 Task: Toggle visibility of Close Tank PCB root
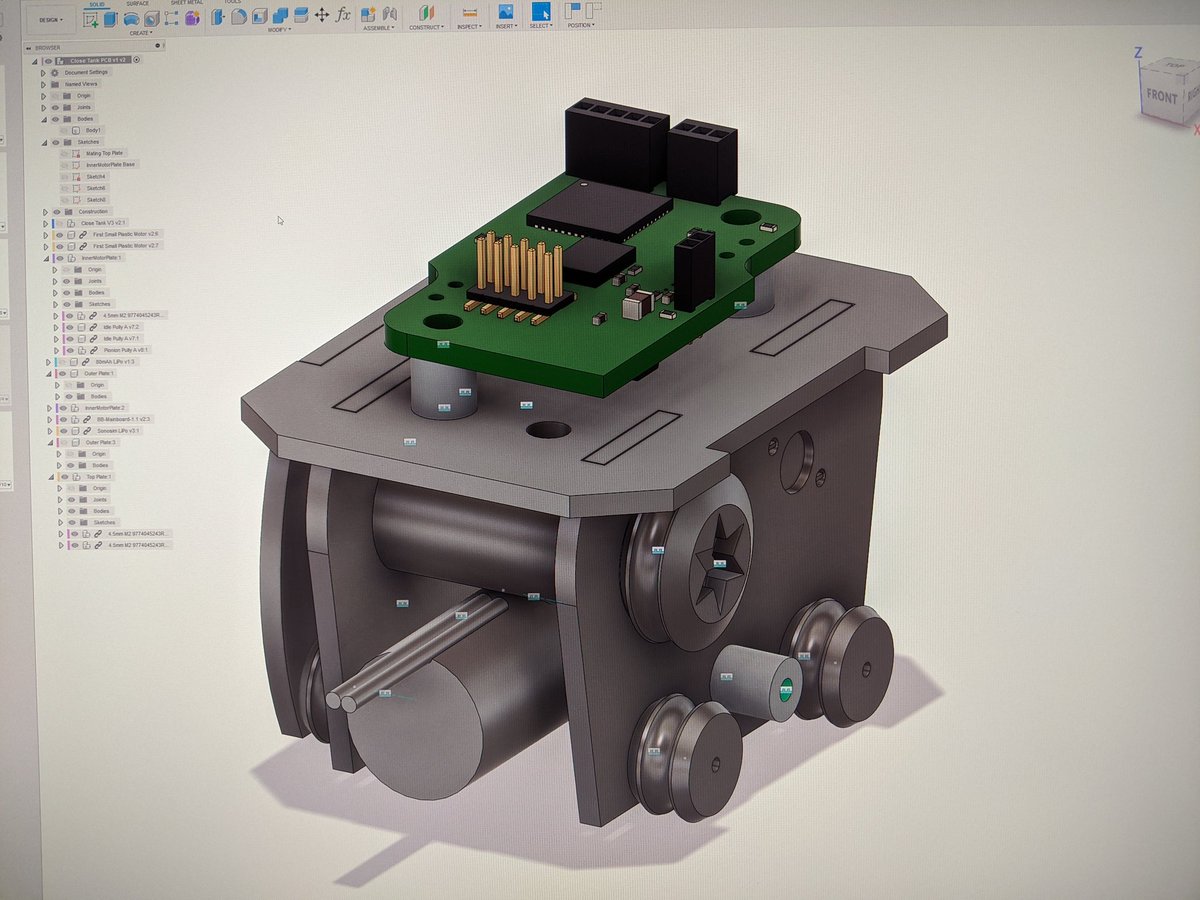coord(48,61)
